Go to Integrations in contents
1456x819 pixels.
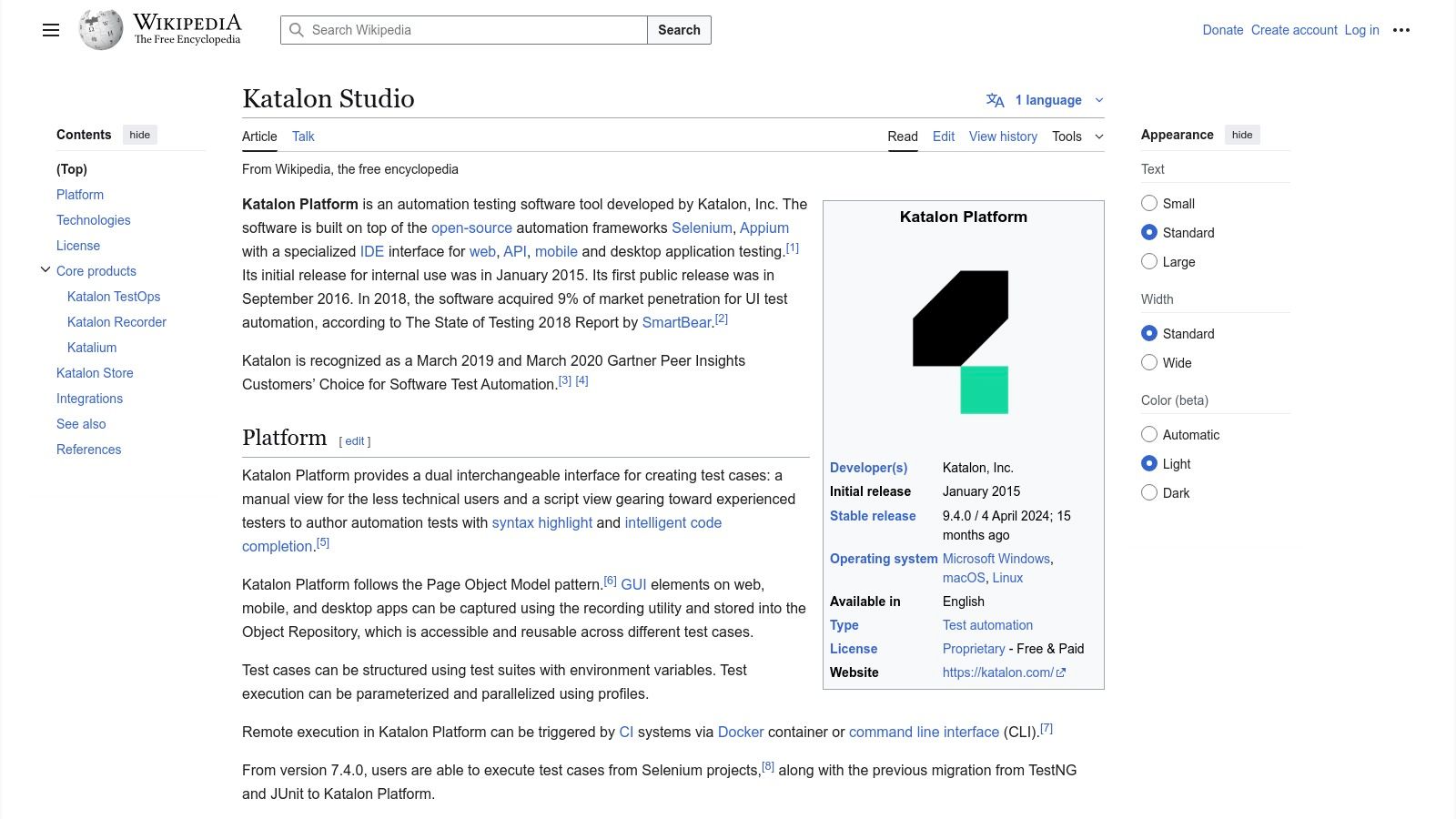coord(89,399)
